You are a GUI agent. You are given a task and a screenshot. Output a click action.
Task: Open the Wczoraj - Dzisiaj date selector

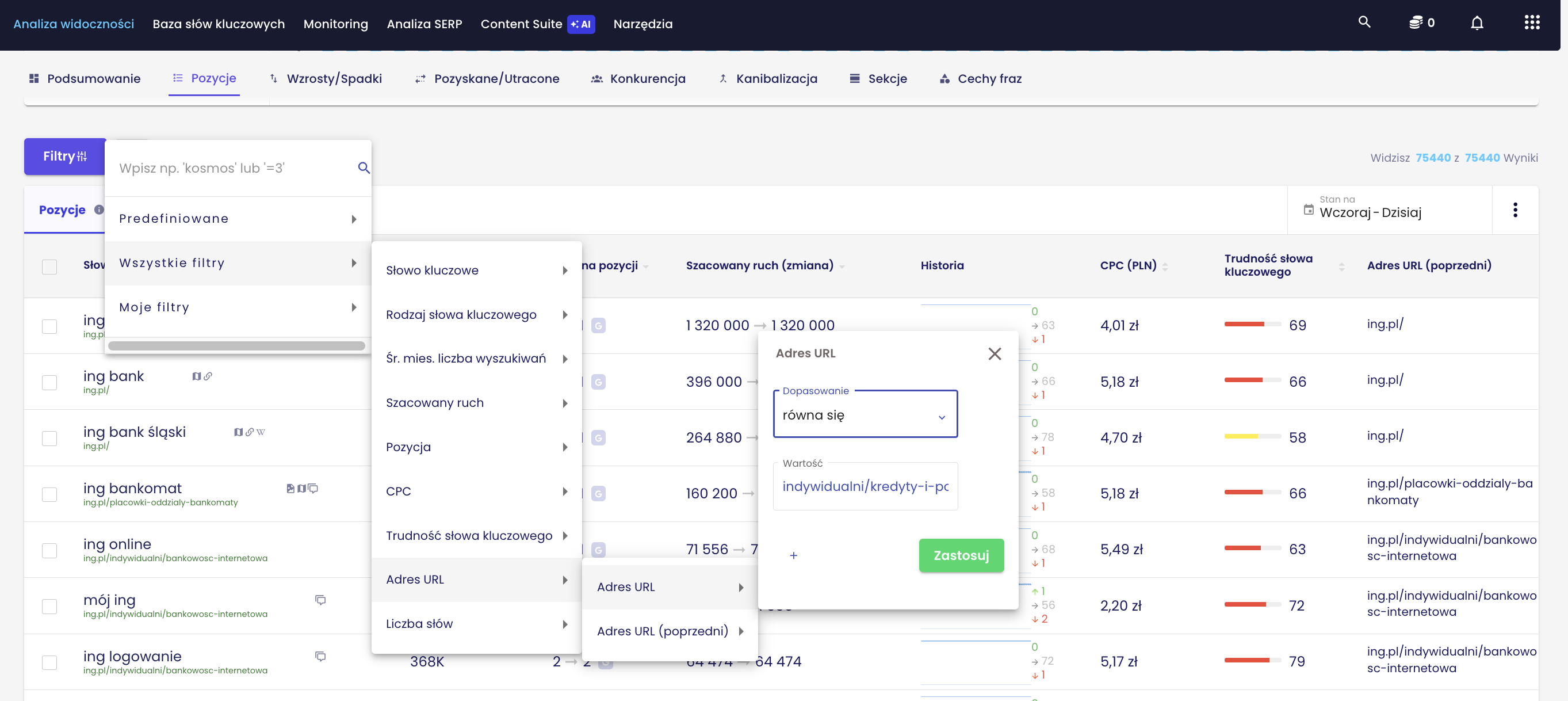1390,210
